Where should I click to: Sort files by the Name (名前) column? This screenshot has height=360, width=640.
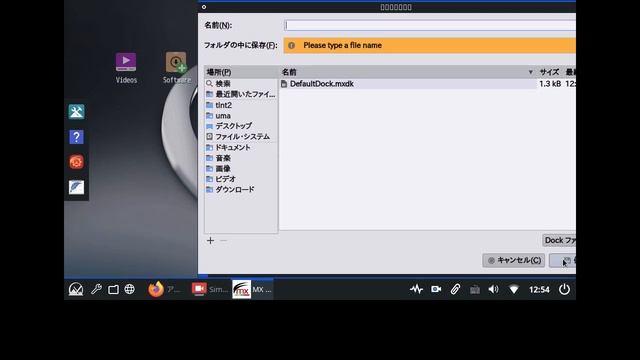coord(408,72)
